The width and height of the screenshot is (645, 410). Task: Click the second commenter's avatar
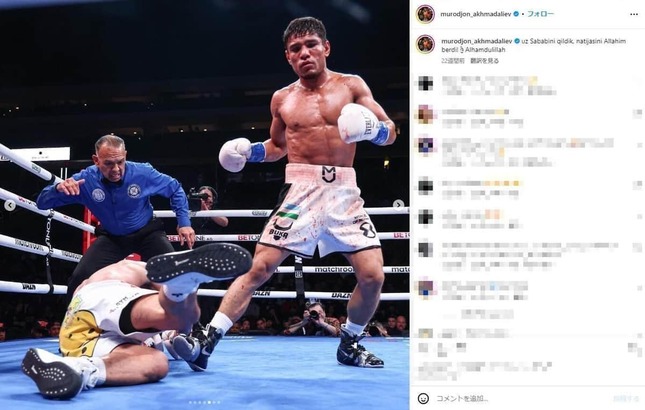(425, 114)
